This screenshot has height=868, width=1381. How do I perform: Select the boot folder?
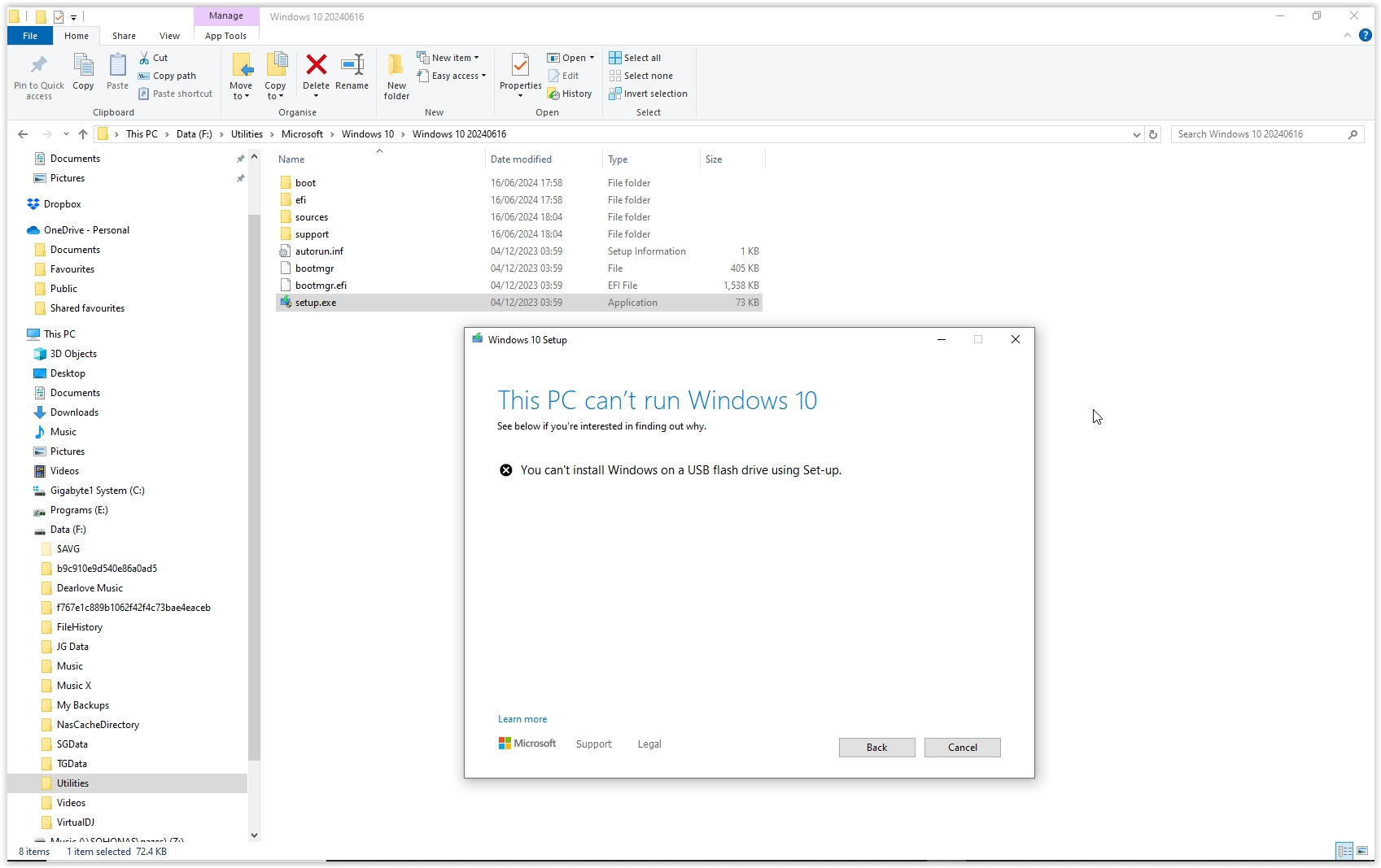(519, 183)
